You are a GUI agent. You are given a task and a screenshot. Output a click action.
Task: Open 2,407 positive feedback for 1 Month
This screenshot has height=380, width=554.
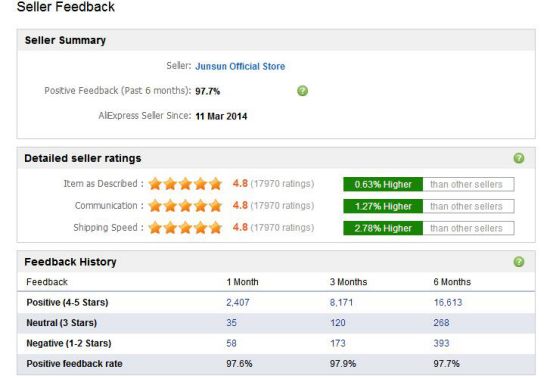(x=238, y=302)
